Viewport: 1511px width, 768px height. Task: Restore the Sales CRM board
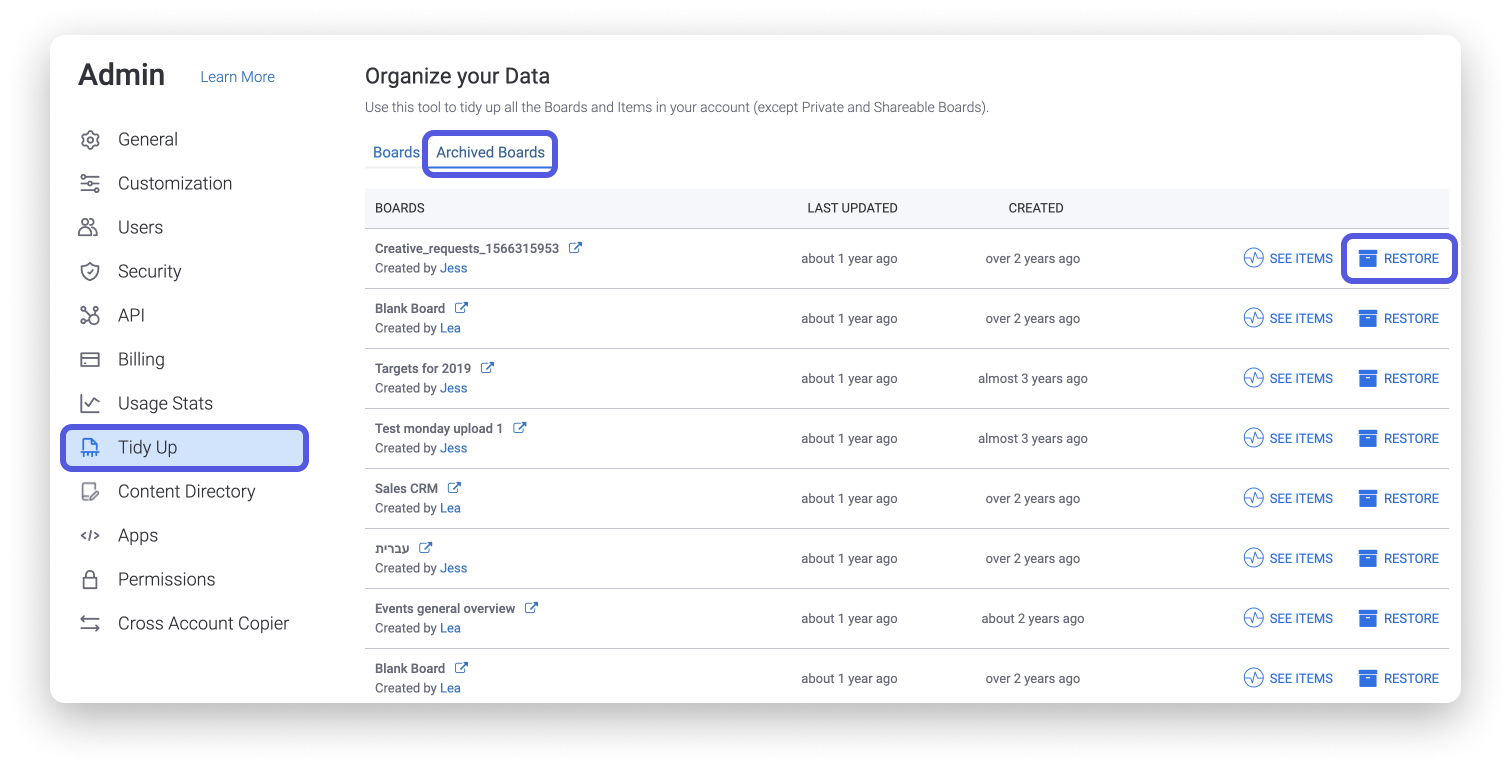pos(1398,498)
